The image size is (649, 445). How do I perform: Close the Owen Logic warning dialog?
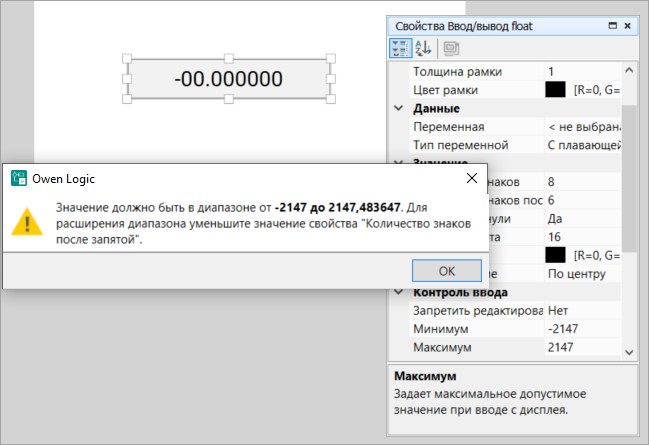[472, 178]
